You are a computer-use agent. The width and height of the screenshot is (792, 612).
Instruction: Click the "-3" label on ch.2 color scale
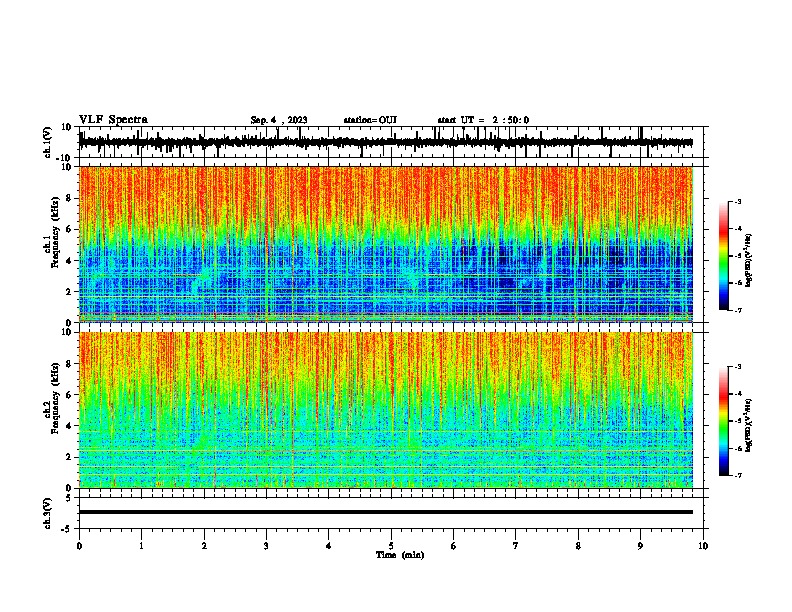738,367
